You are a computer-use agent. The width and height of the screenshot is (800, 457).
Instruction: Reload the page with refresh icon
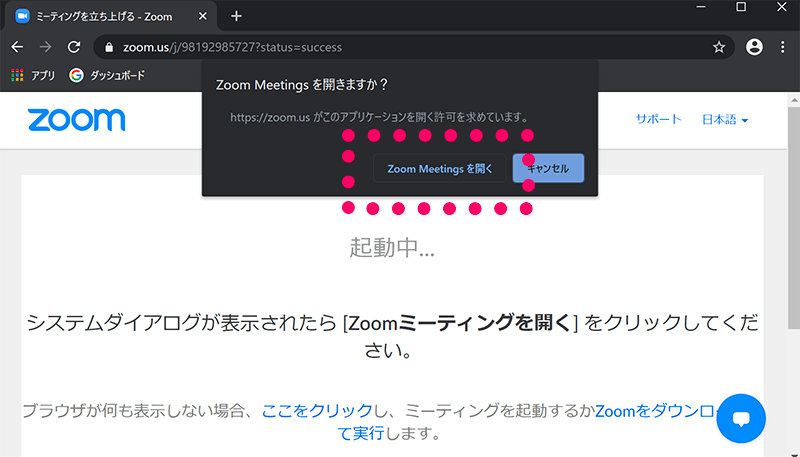[x=74, y=47]
